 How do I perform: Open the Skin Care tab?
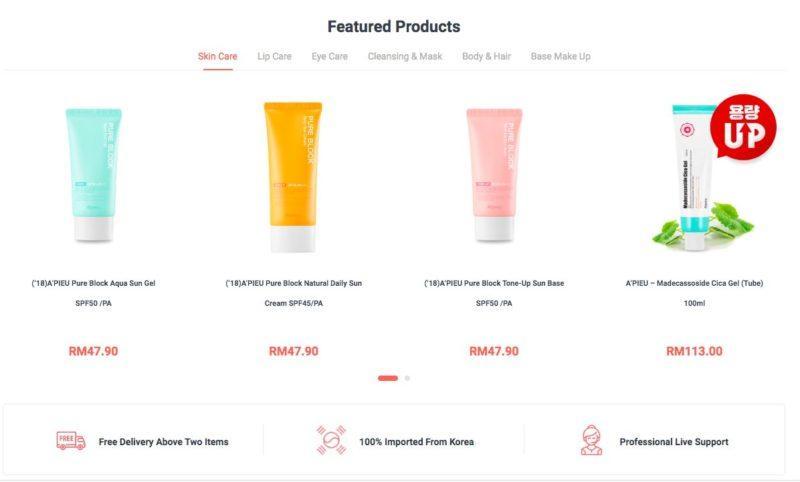tap(217, 56)
